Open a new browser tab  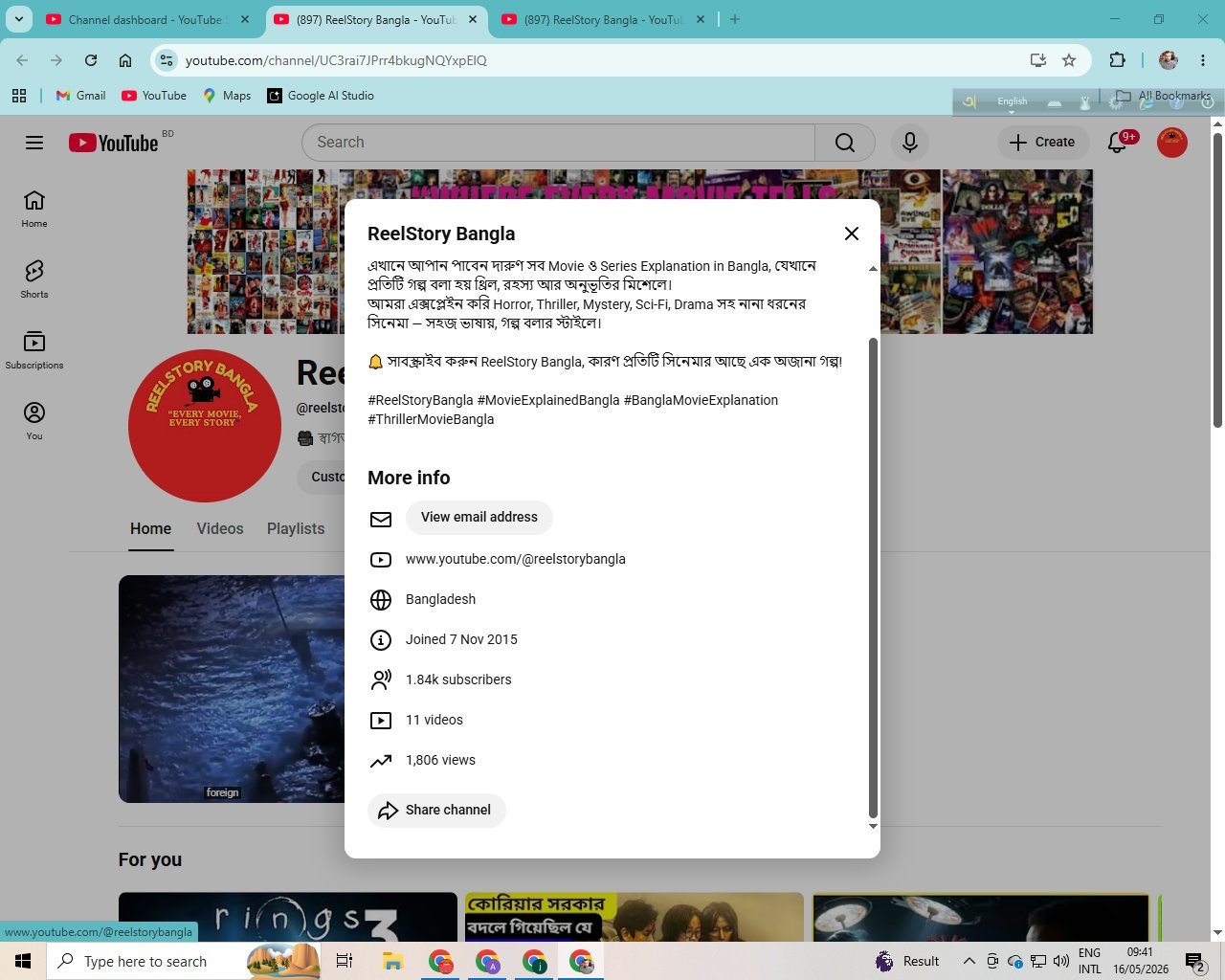(x=735, y=19)
